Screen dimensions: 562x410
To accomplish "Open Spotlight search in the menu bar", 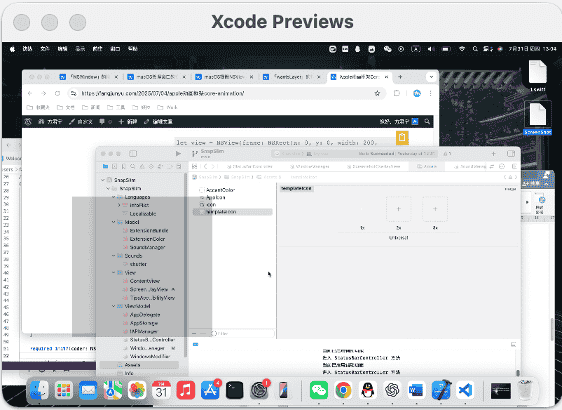I will pos(475,49).
